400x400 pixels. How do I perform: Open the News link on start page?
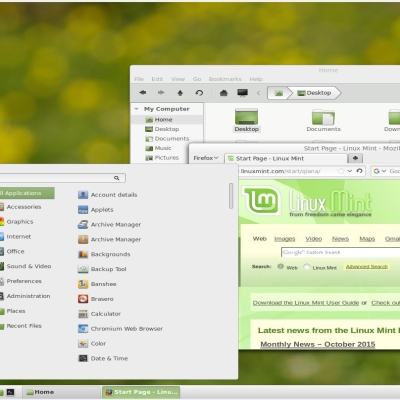click(340, 239)
